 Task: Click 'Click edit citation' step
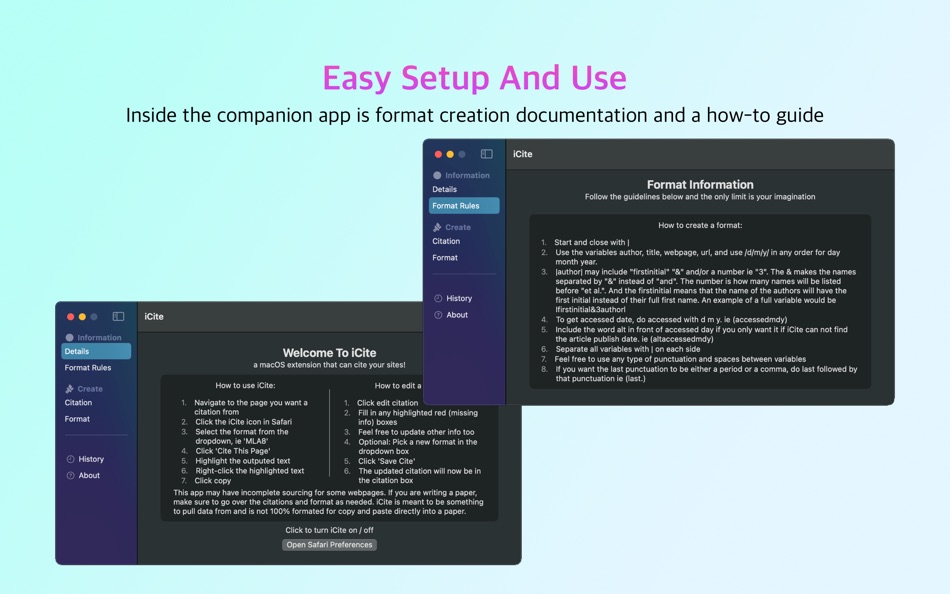387,403
